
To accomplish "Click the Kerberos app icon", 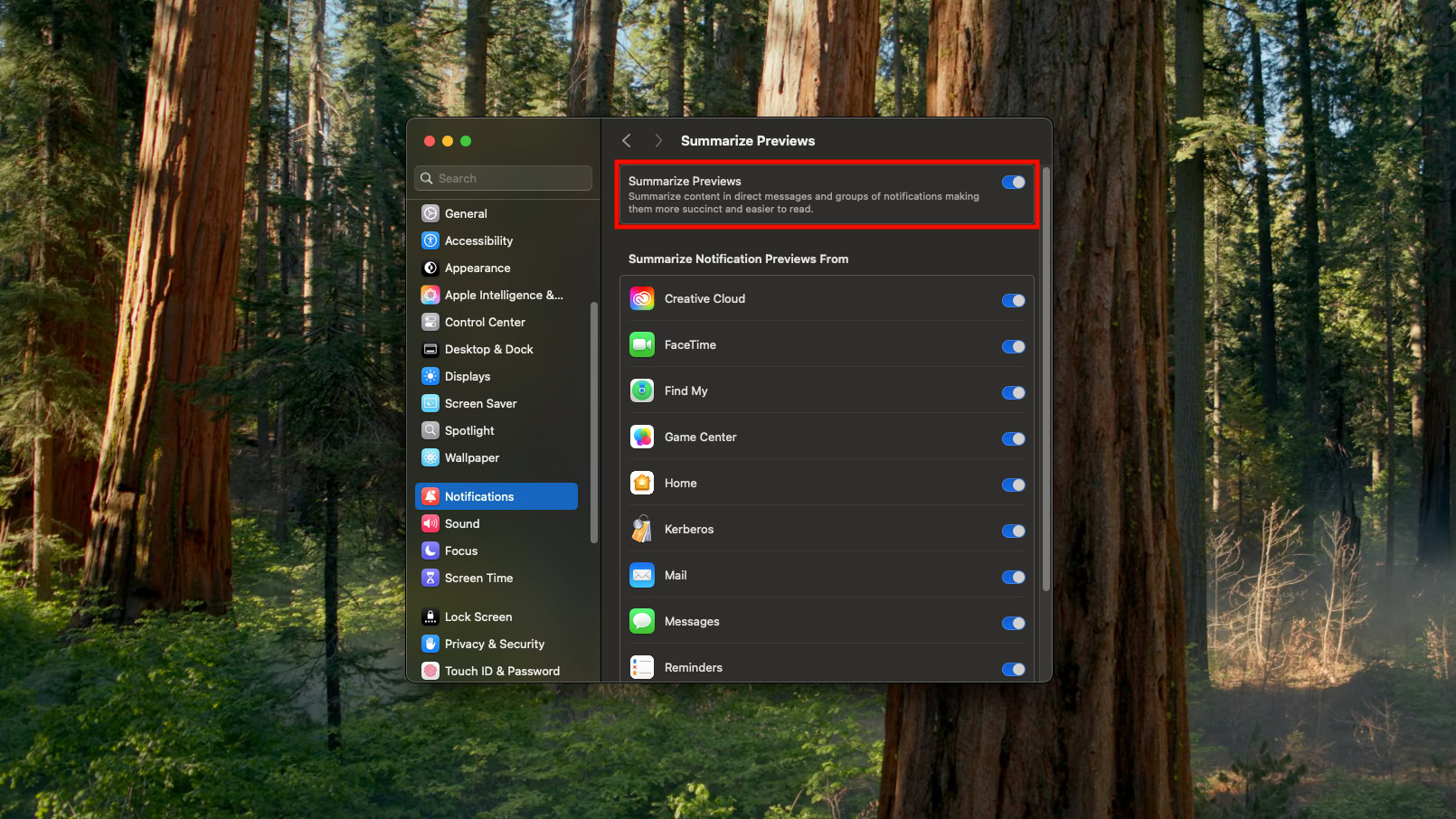I will click(x=642, y=529).
